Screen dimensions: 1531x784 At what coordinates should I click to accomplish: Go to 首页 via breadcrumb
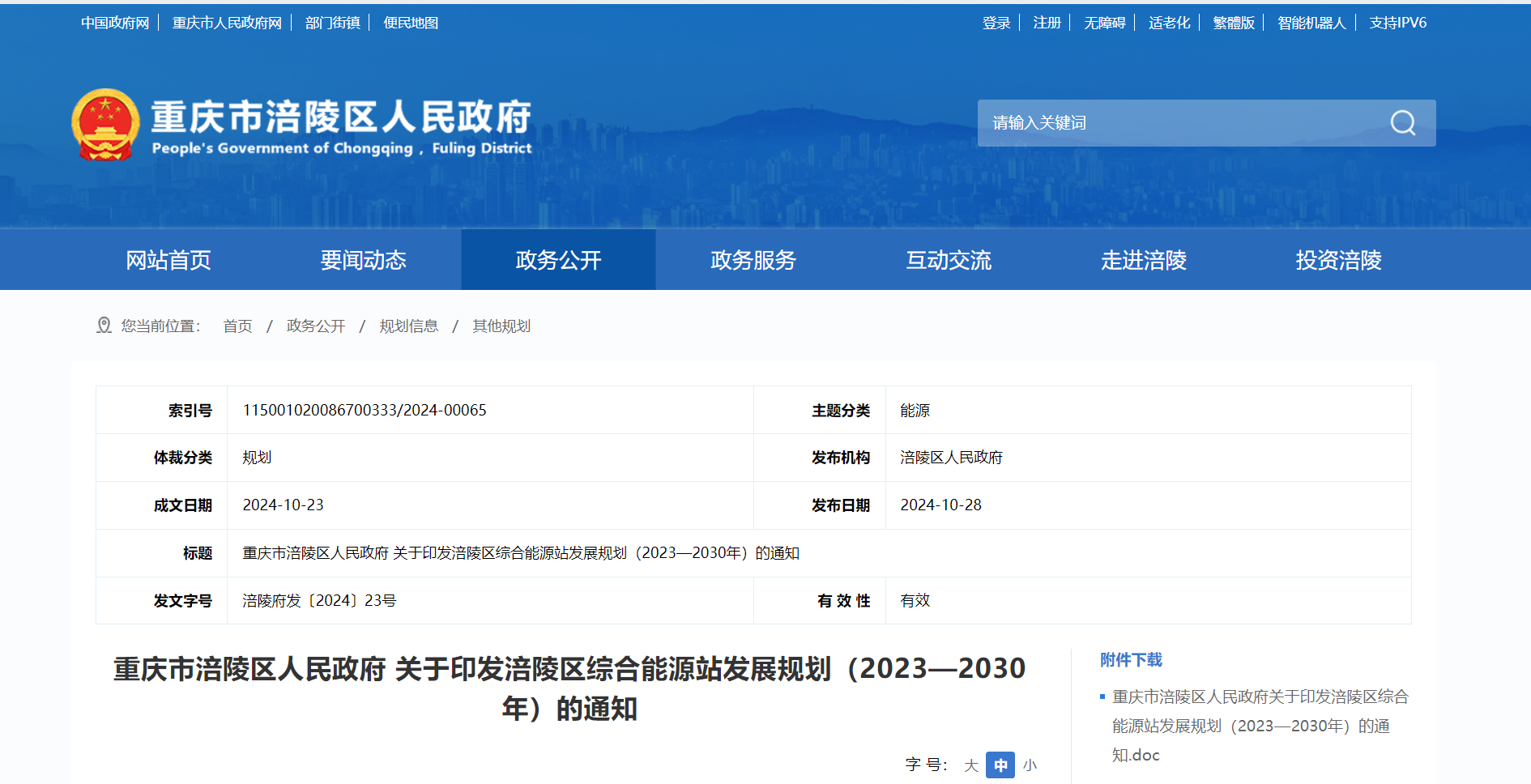tap(237, 326)
